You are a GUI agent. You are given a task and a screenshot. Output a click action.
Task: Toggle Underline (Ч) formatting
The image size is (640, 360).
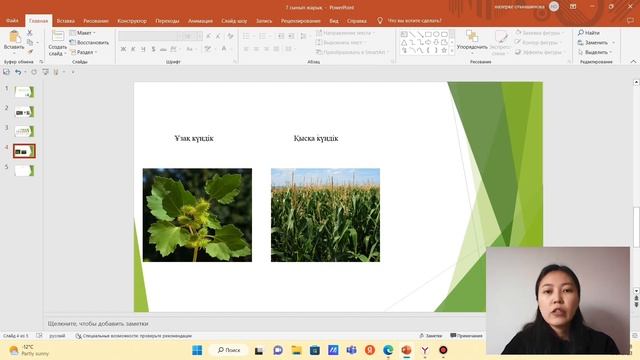(143, 49)
